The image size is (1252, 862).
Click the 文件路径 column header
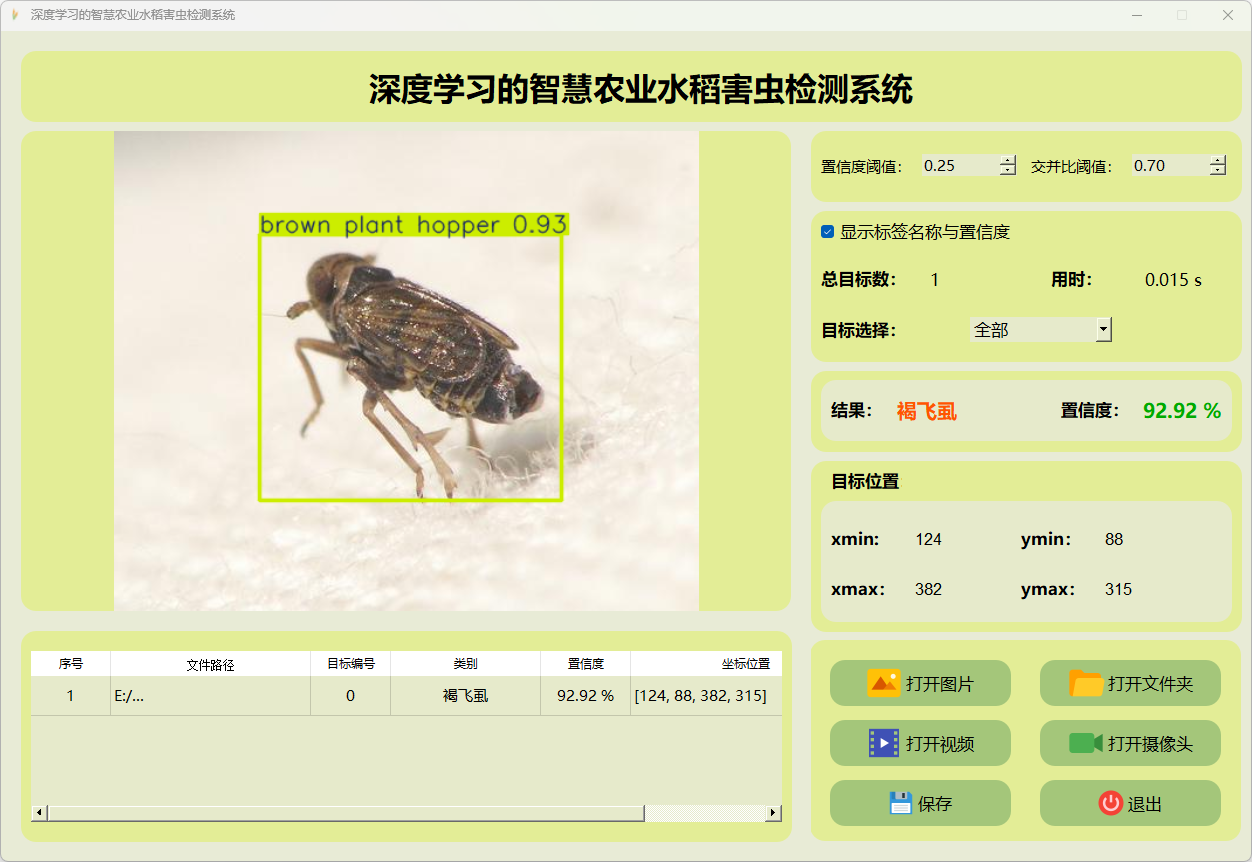[210, 664]
